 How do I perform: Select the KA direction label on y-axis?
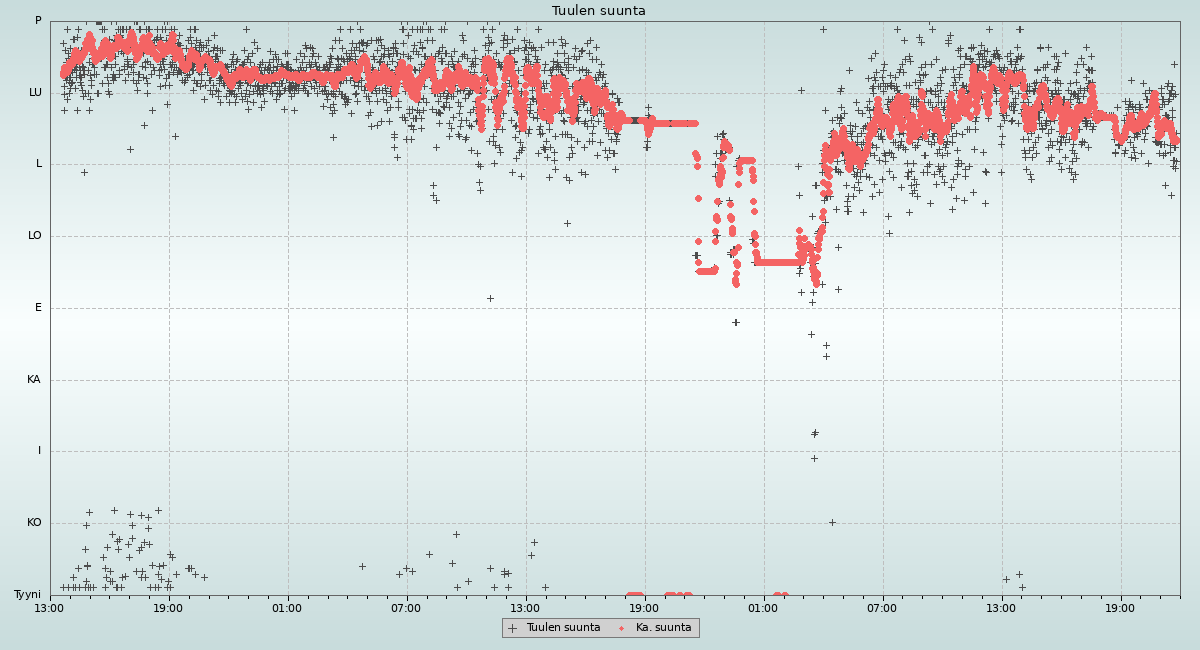tap(34, 380)
